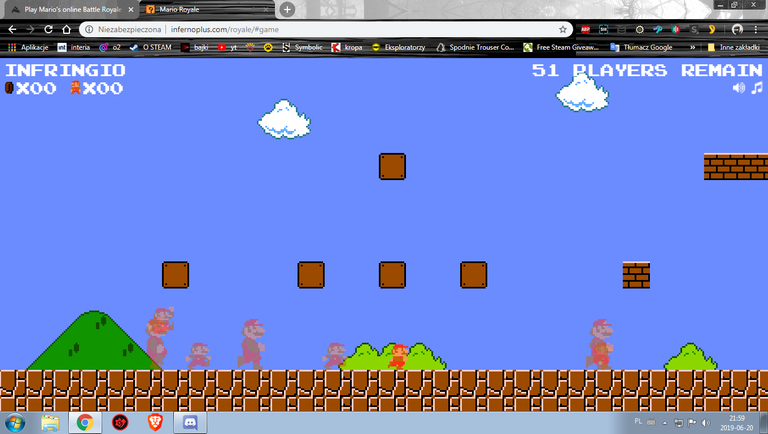The height and width of the screenshot is (434, 768).
Task: Focus the infernoplus.com address bar
Action: pos(326,29)
